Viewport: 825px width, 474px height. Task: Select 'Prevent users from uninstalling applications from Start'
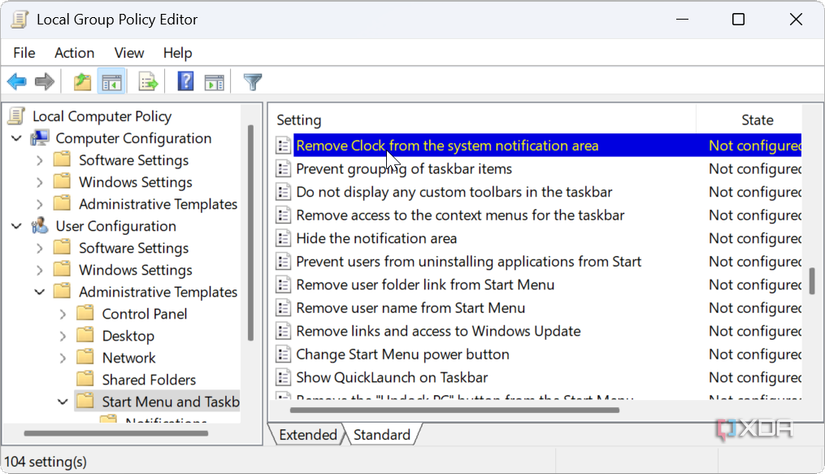click(x=469, y=261)
